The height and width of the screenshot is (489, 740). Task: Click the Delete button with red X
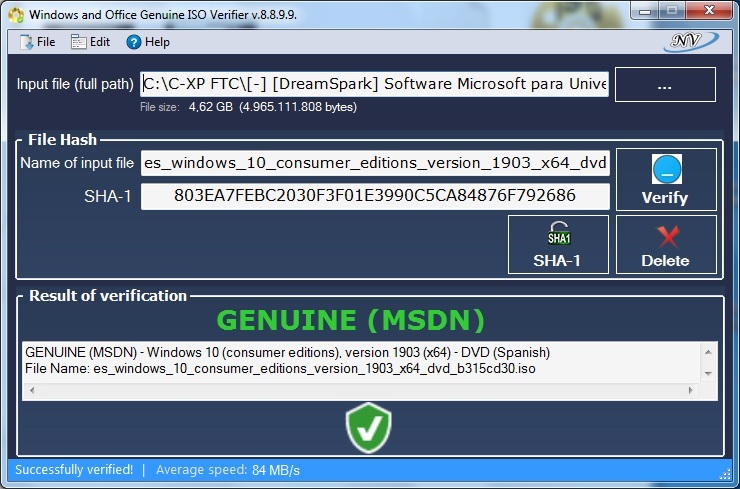665,244
